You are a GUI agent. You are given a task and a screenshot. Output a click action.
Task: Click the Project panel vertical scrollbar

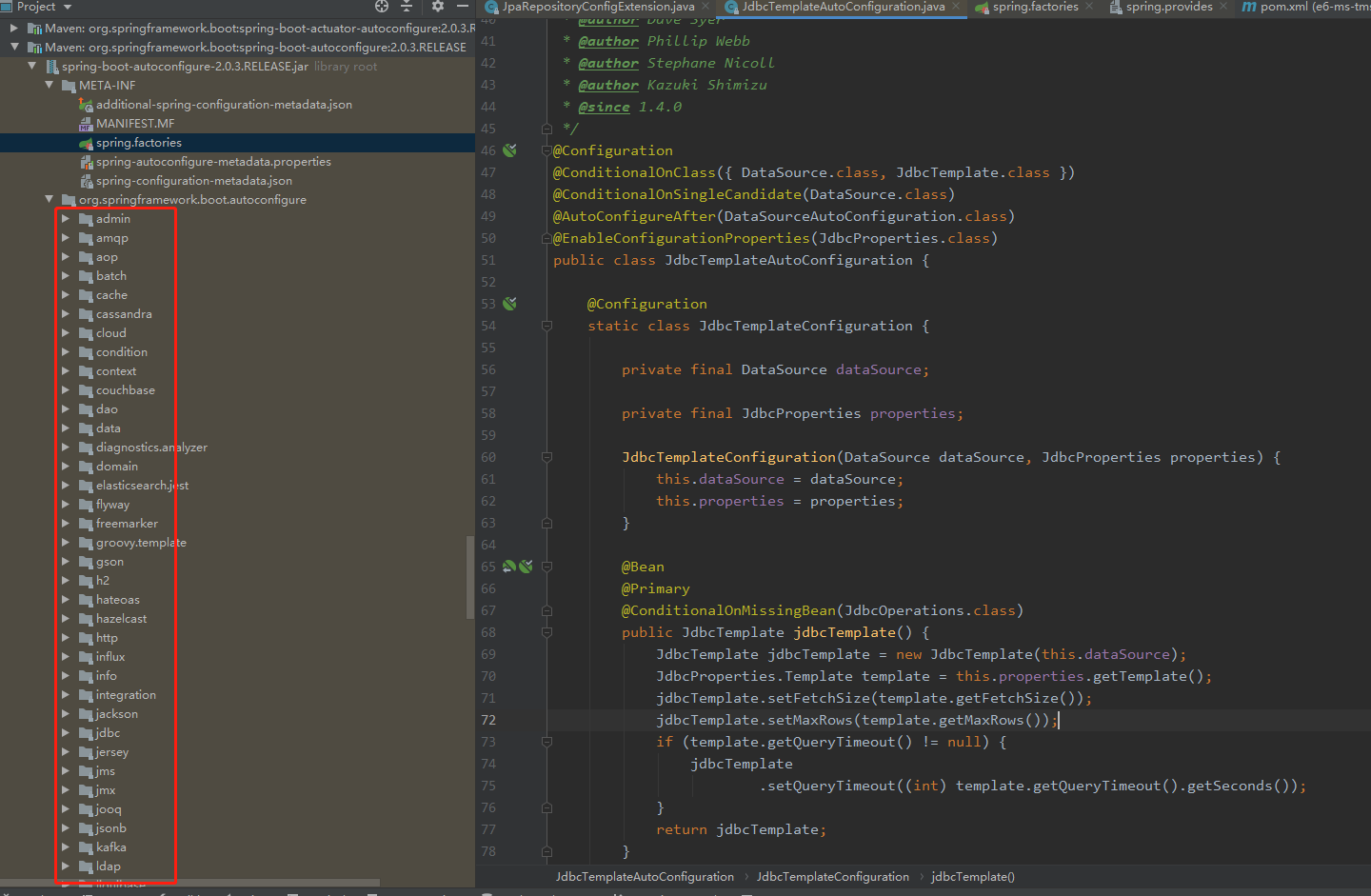click(x=469, y=576)
